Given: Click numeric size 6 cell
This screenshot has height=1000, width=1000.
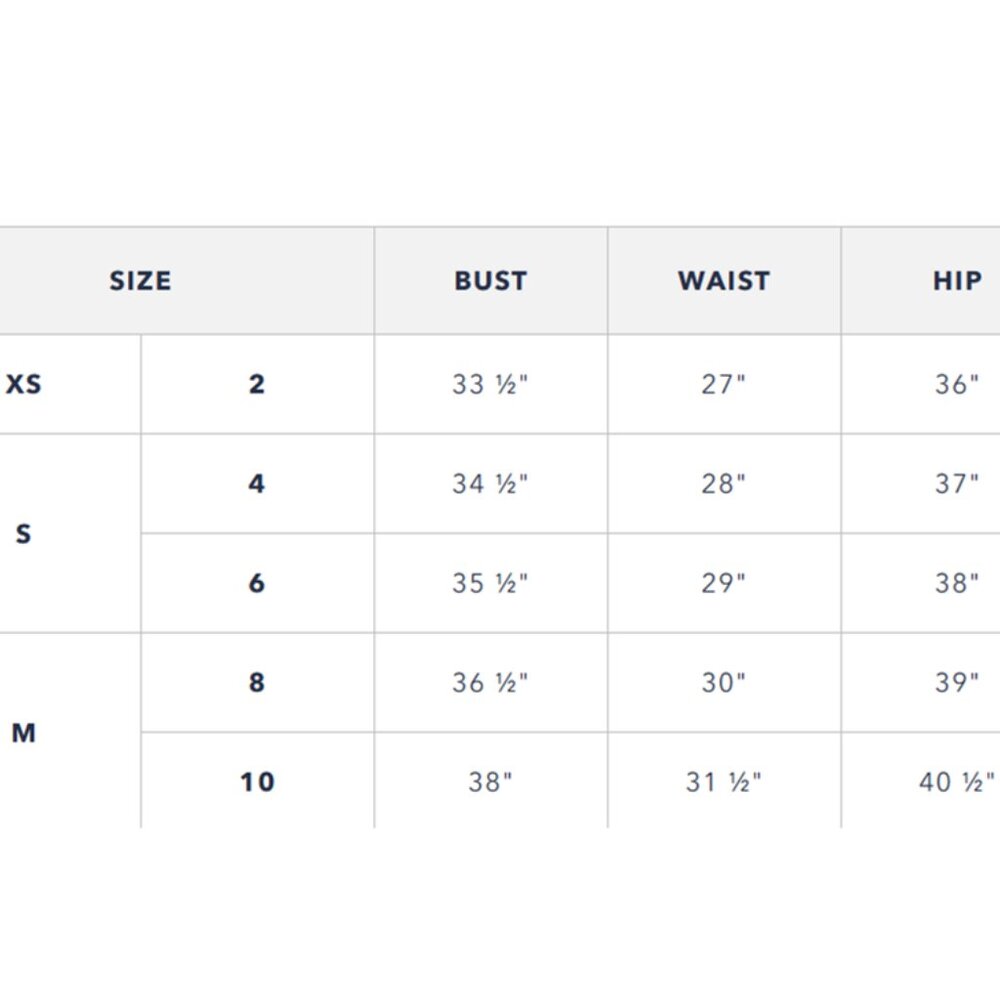Looking at the screenshot, I should click(x=256, y=583).
